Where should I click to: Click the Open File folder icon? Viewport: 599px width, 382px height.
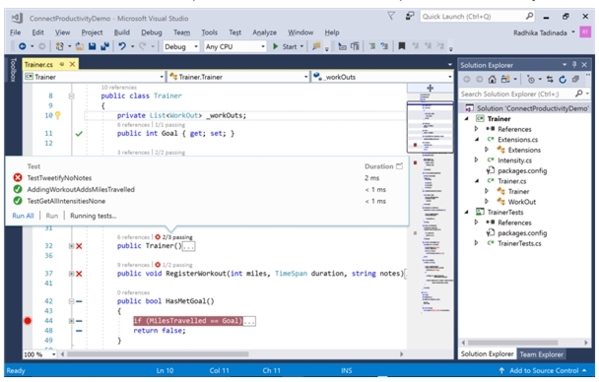click(79, 46)
